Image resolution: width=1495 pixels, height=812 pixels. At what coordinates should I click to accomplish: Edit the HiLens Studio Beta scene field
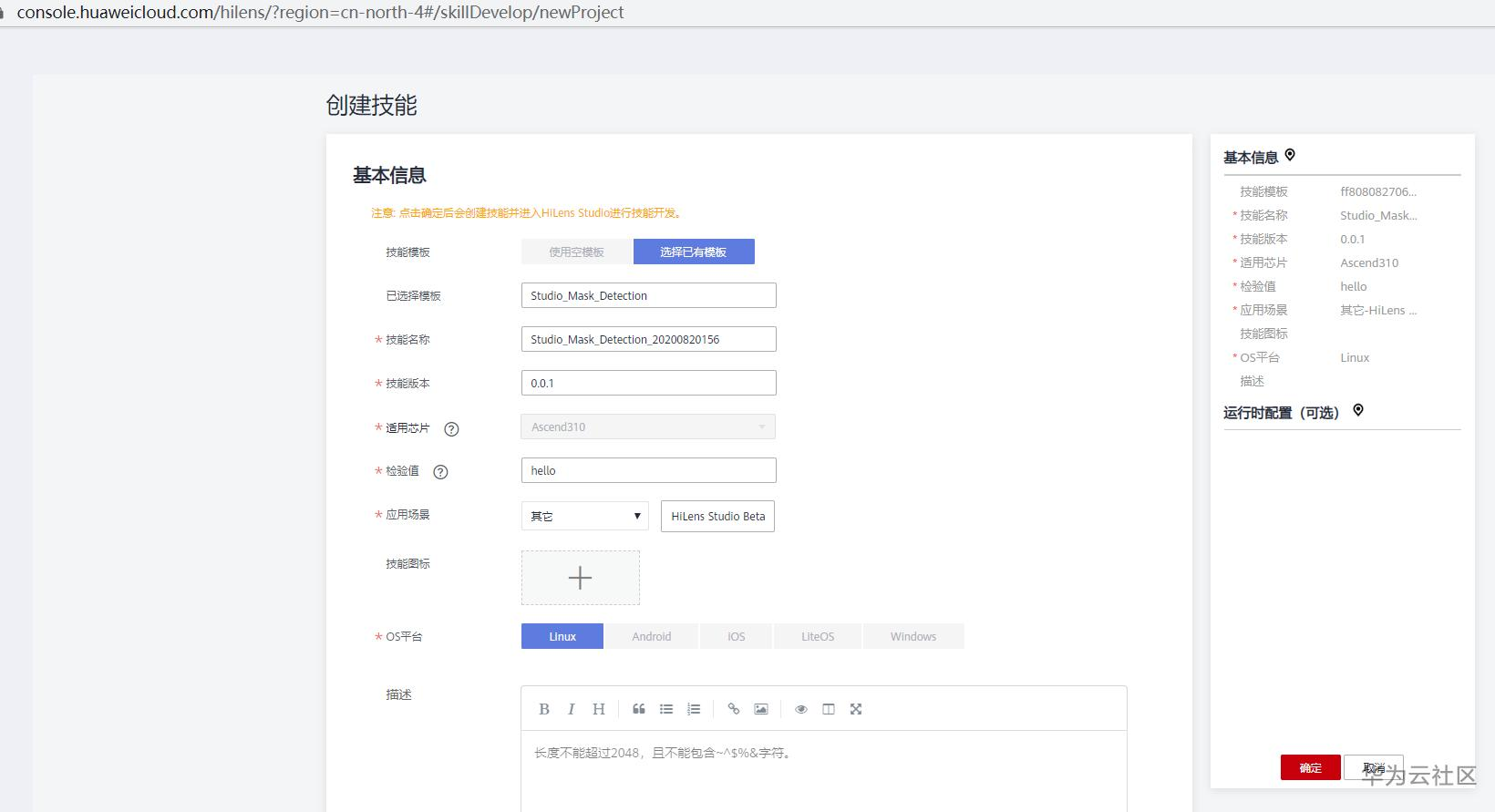coord(718,516)
